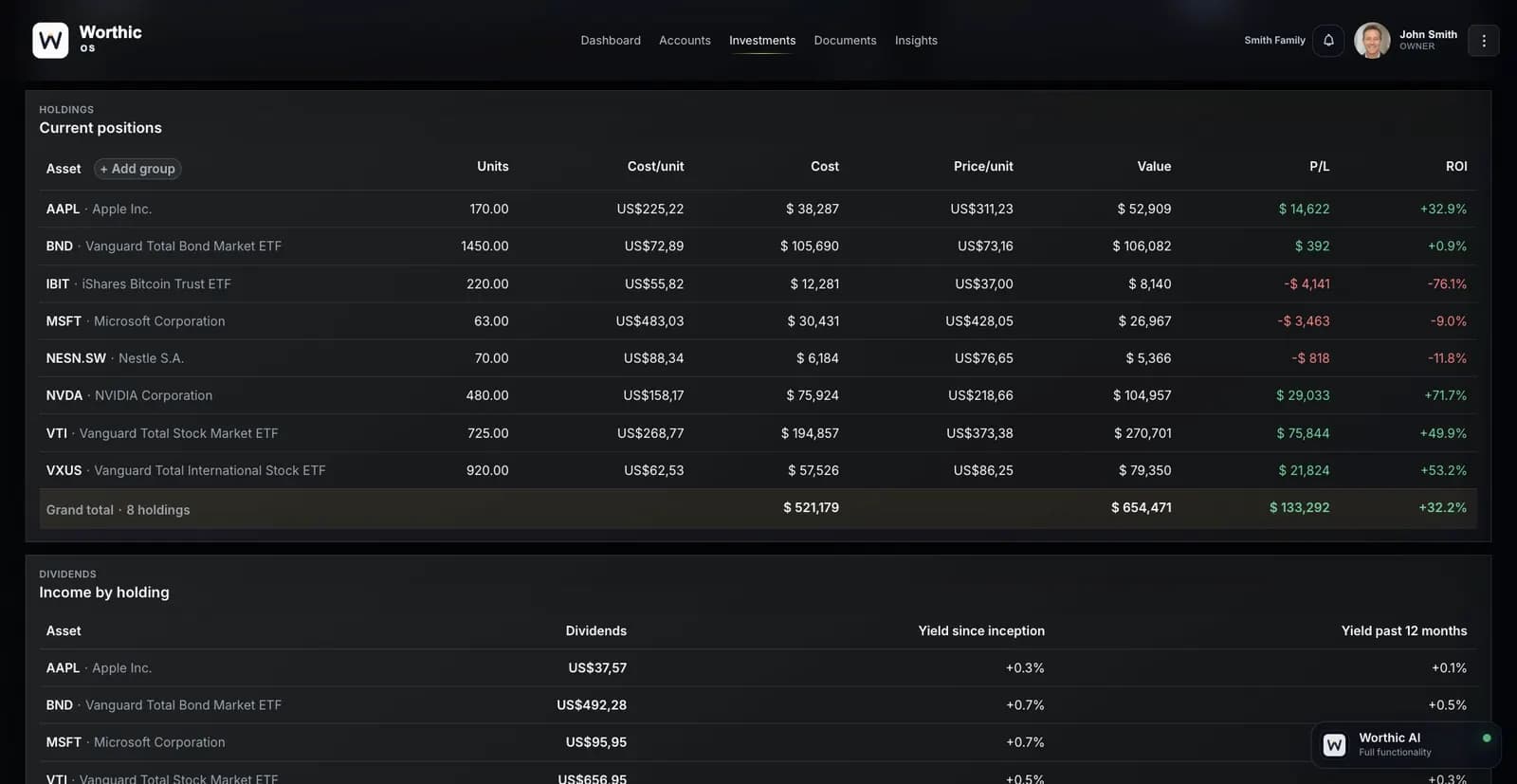Select the Investments tab

pos(762,41)
